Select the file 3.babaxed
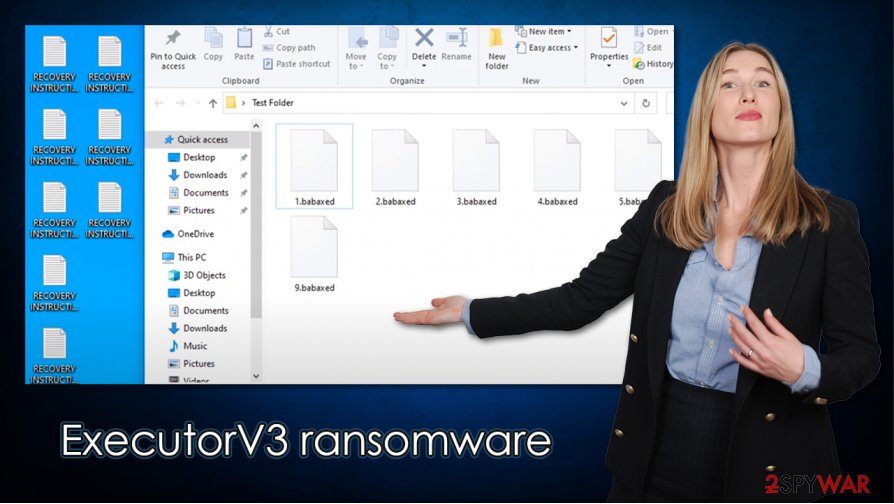This screenshot has height=504, width=894. click(476, 166)
